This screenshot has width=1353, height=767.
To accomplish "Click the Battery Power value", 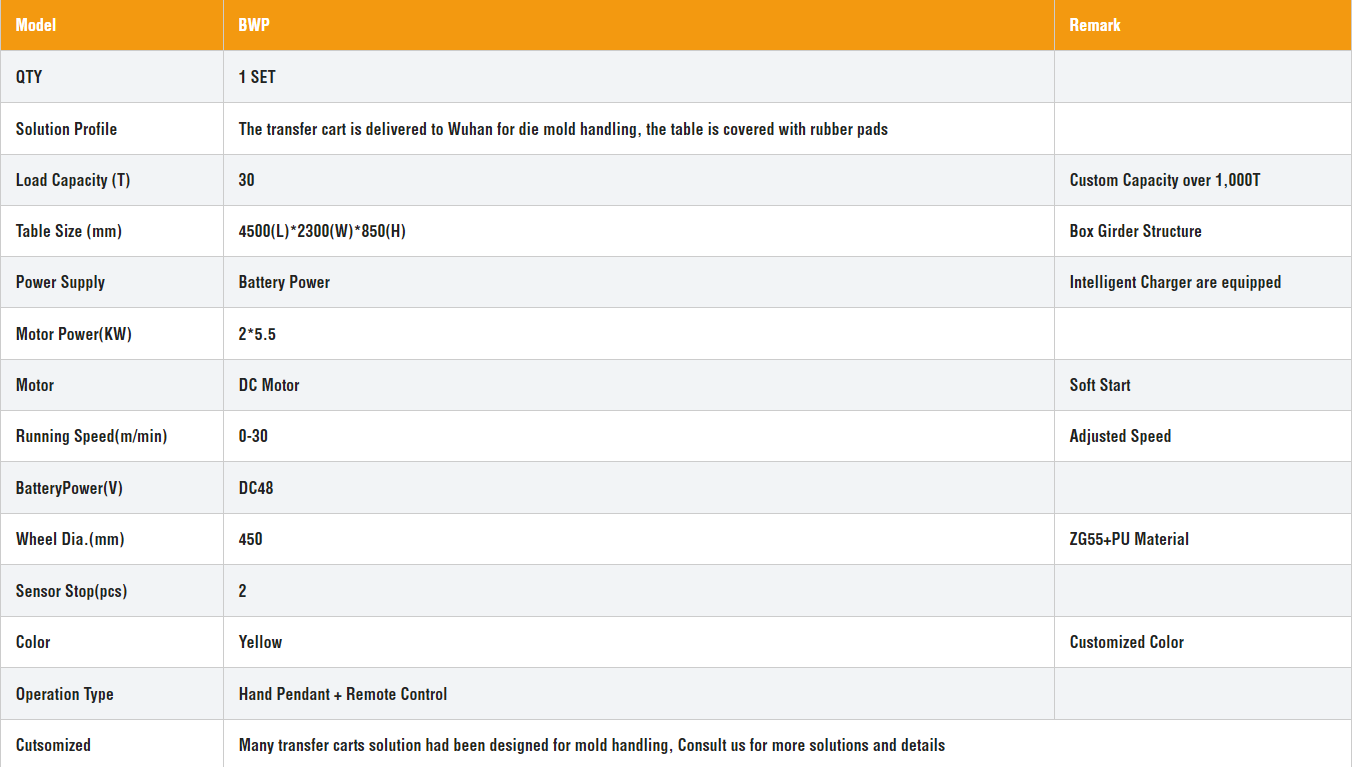I will click(284, 282).
